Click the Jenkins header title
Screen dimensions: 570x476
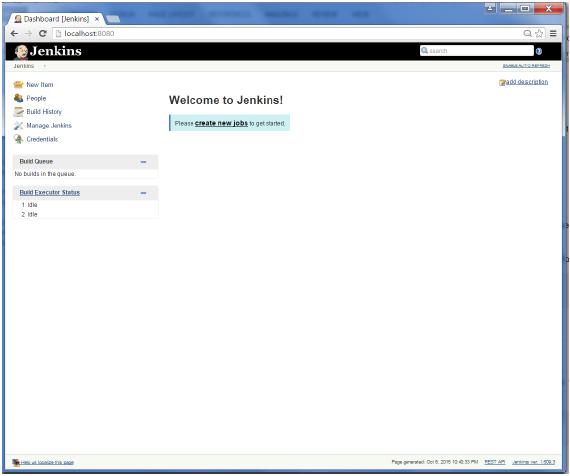pyautogui.click(x=56, y=51)
